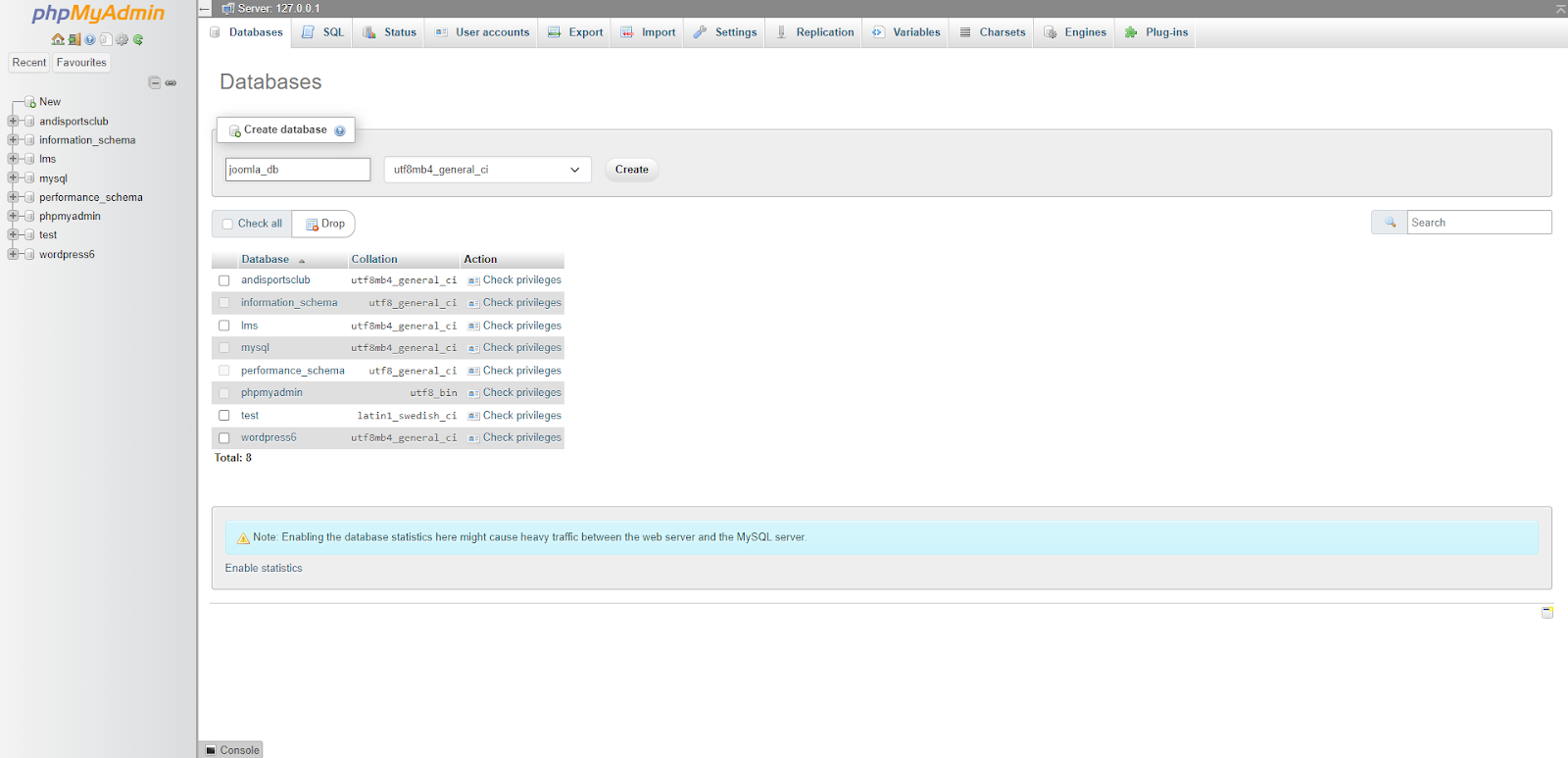1568x758 pixels.
Task: Click the Create button
Action: 632,170
